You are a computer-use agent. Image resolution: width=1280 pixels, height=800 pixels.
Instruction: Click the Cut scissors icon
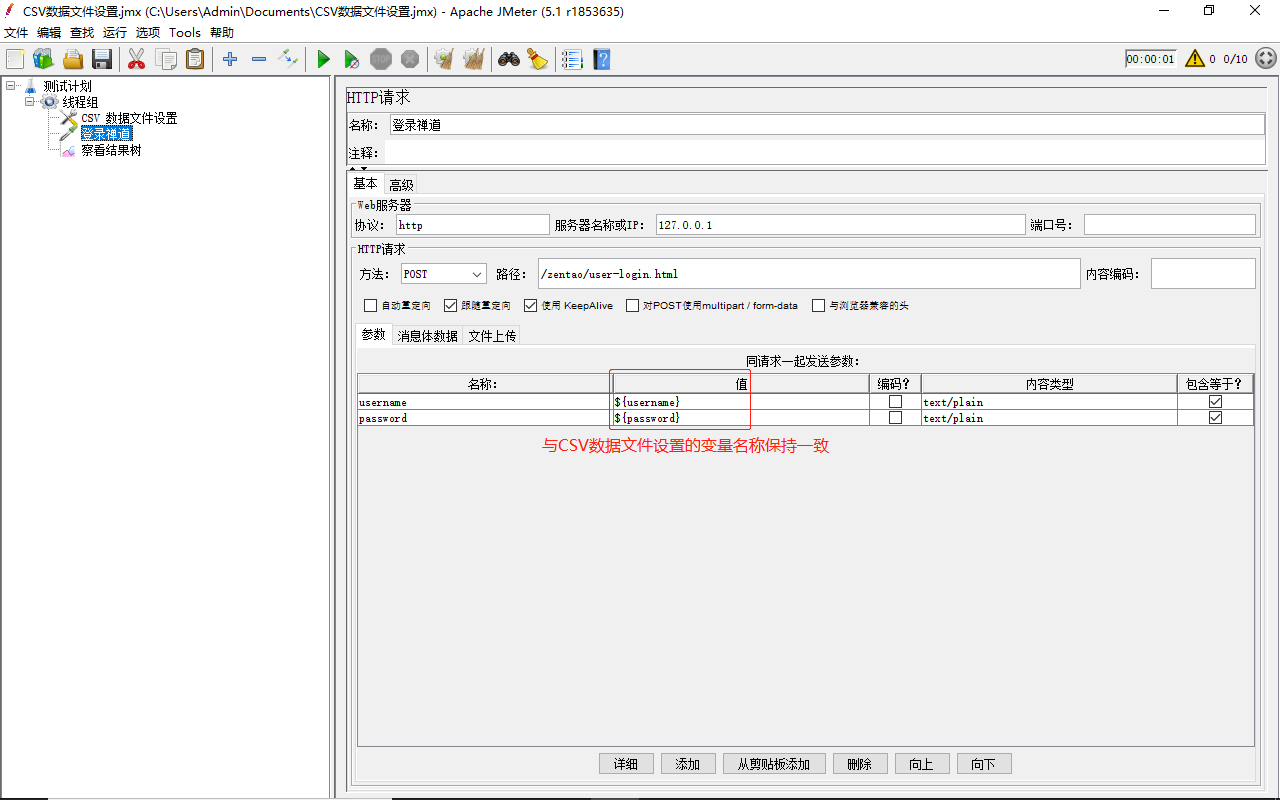[137, 59]
